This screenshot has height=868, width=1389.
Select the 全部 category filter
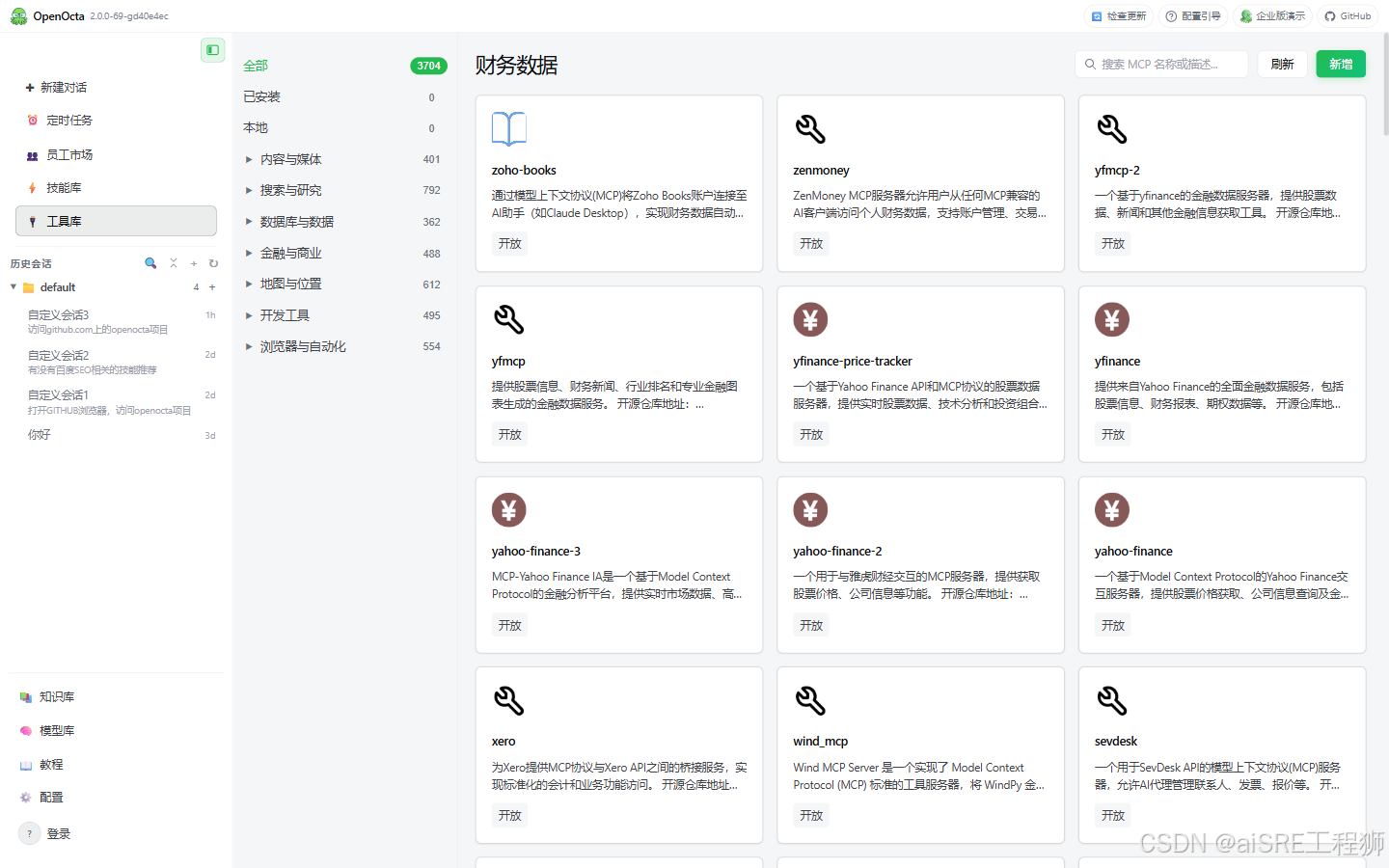[x=345, y=66]
